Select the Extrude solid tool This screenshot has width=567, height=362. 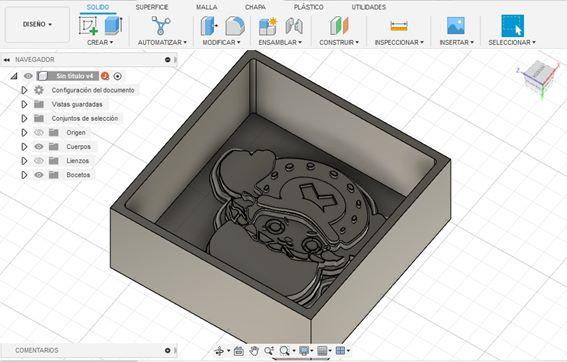click(x=113, y=25)
